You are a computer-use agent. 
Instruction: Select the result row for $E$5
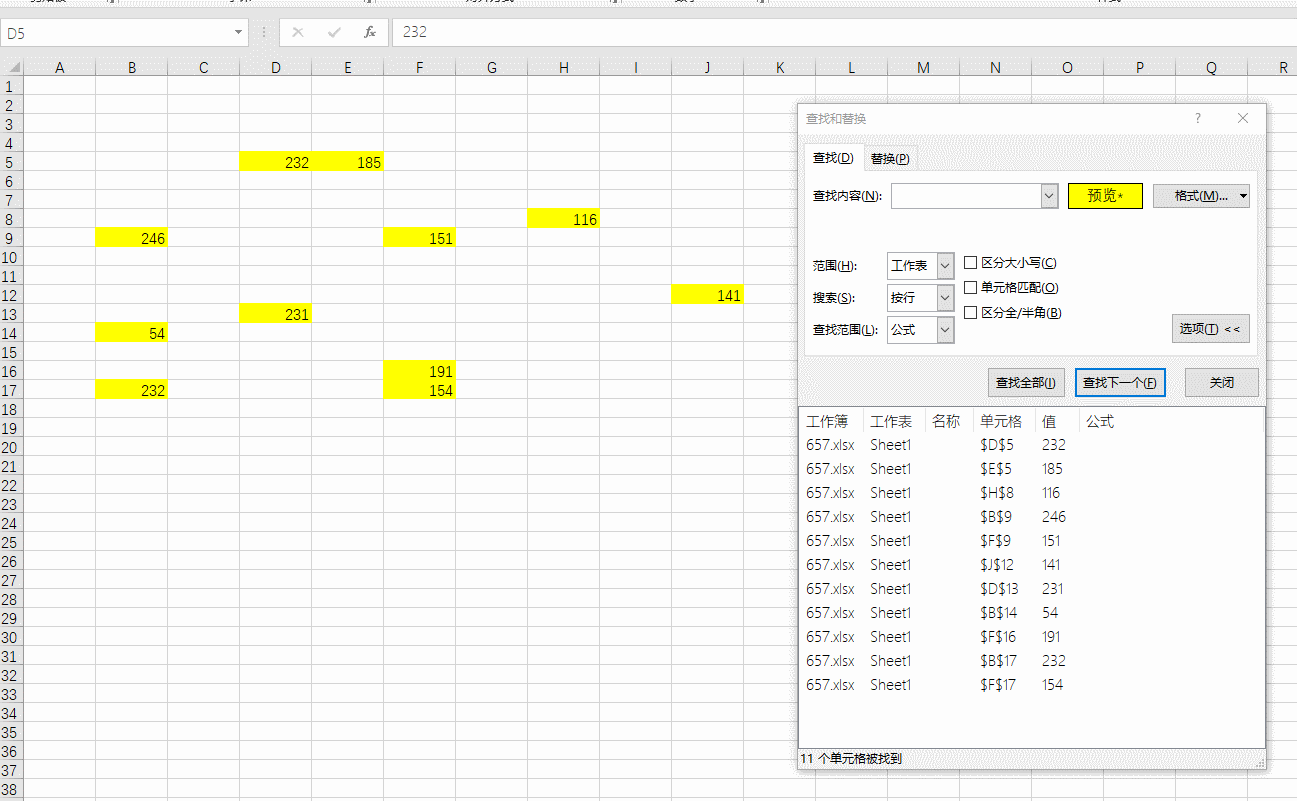1031,469
